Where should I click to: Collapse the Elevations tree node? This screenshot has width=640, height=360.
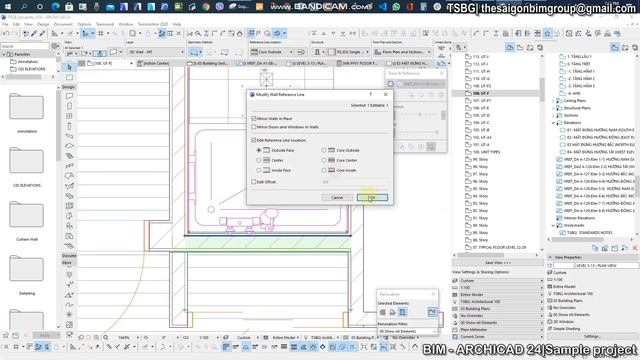(554, 122)
